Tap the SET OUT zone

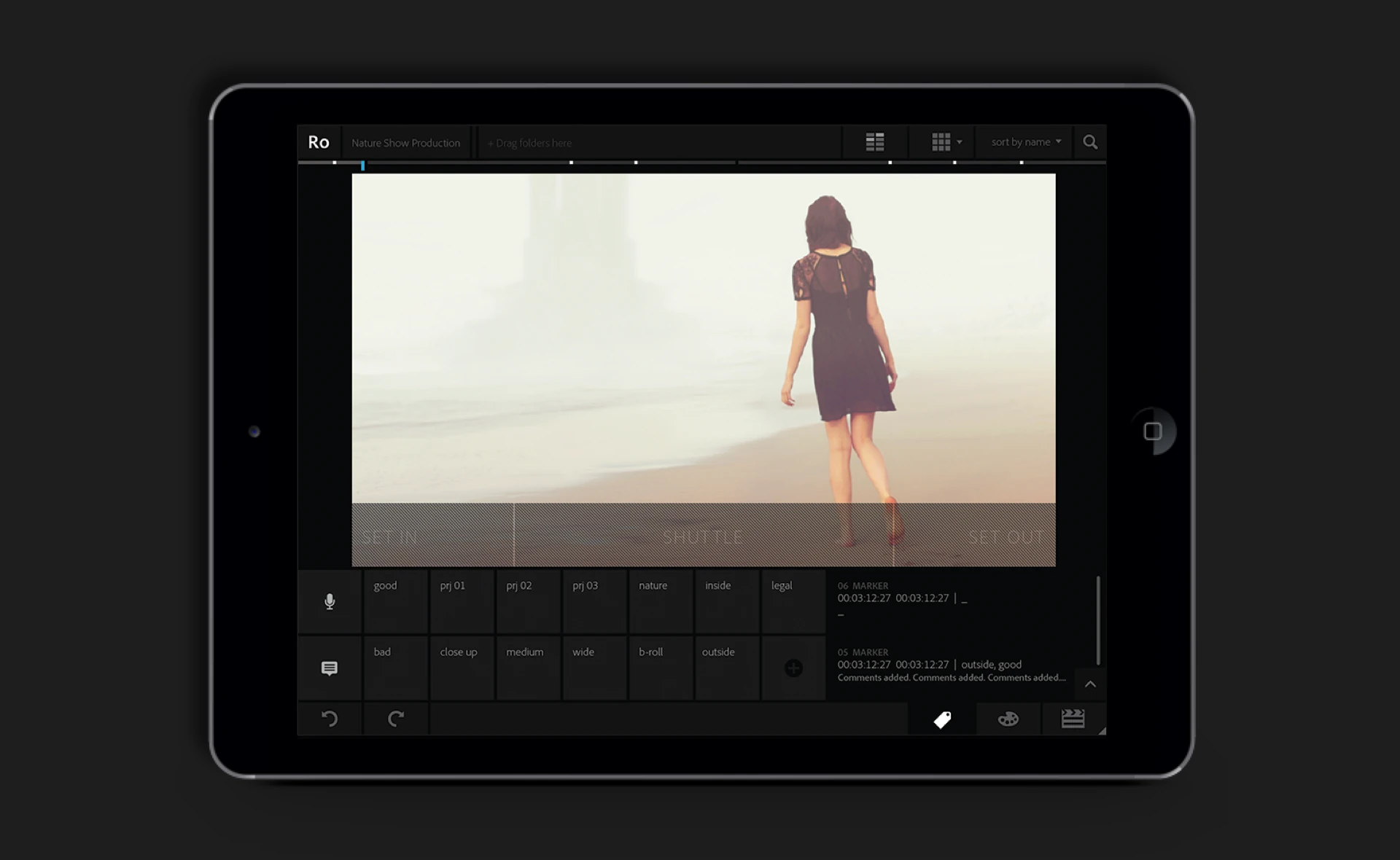975,535
